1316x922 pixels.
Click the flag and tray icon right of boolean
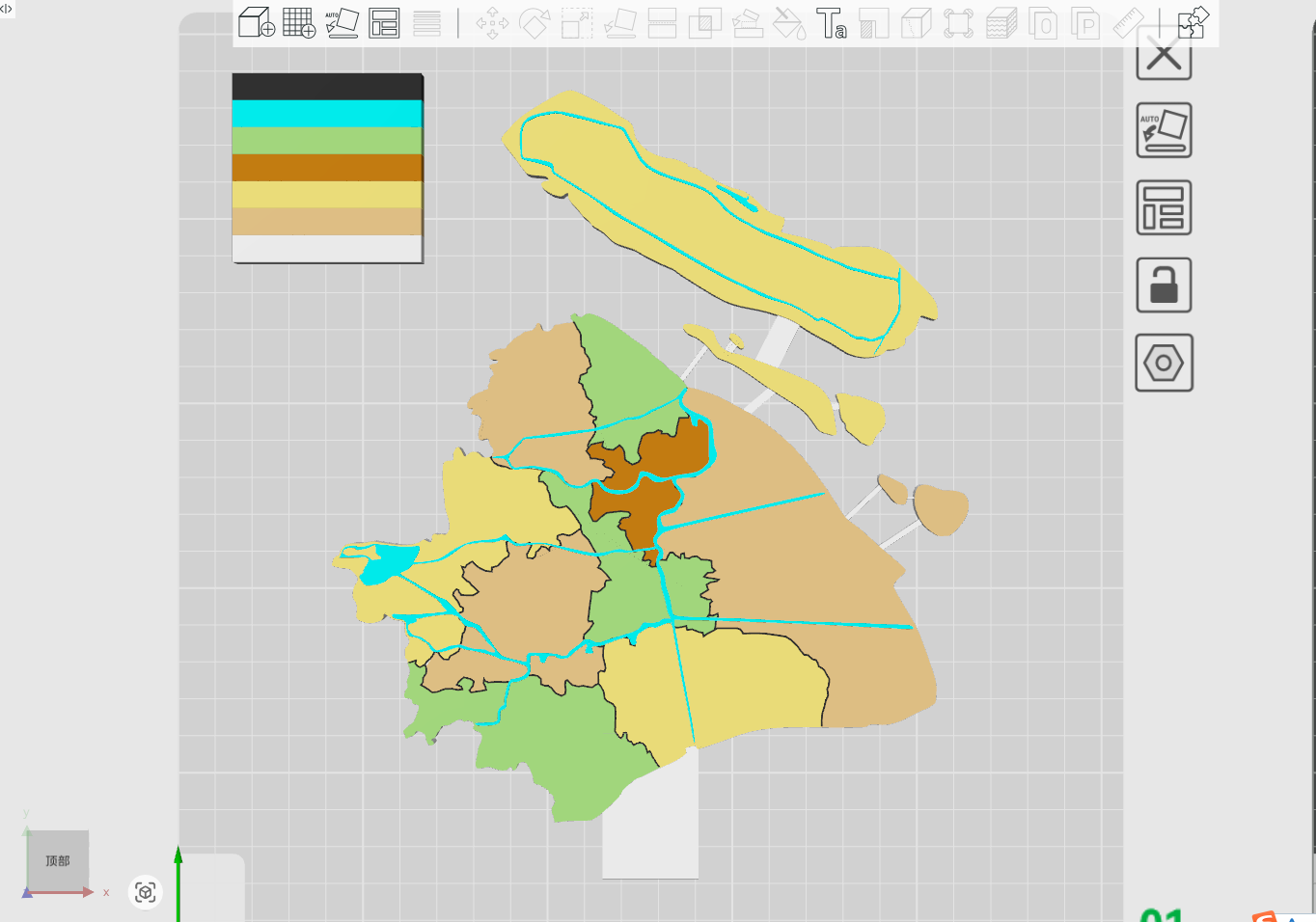[x=748, y=23]
